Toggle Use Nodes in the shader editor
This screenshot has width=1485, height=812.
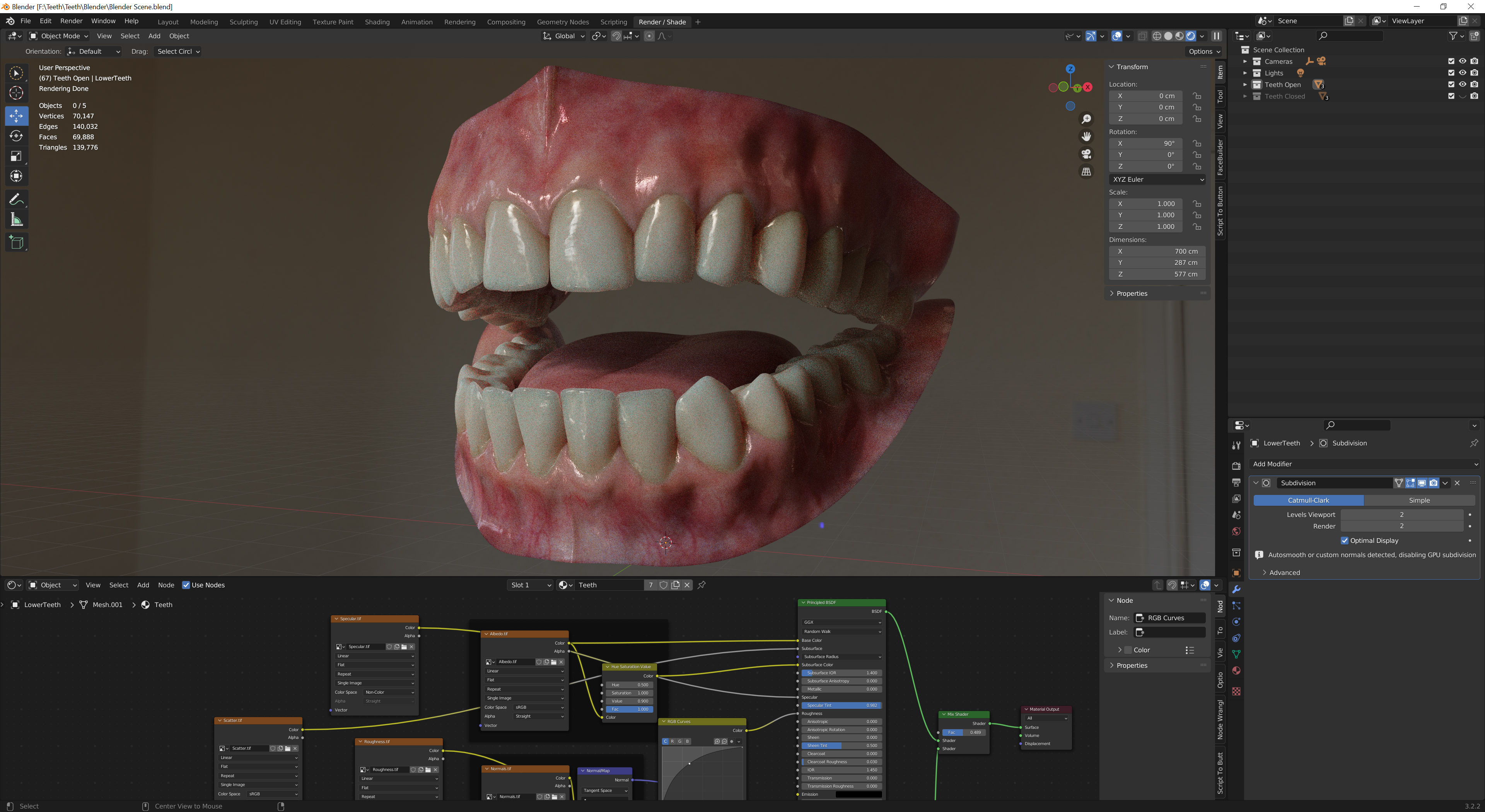186,584
